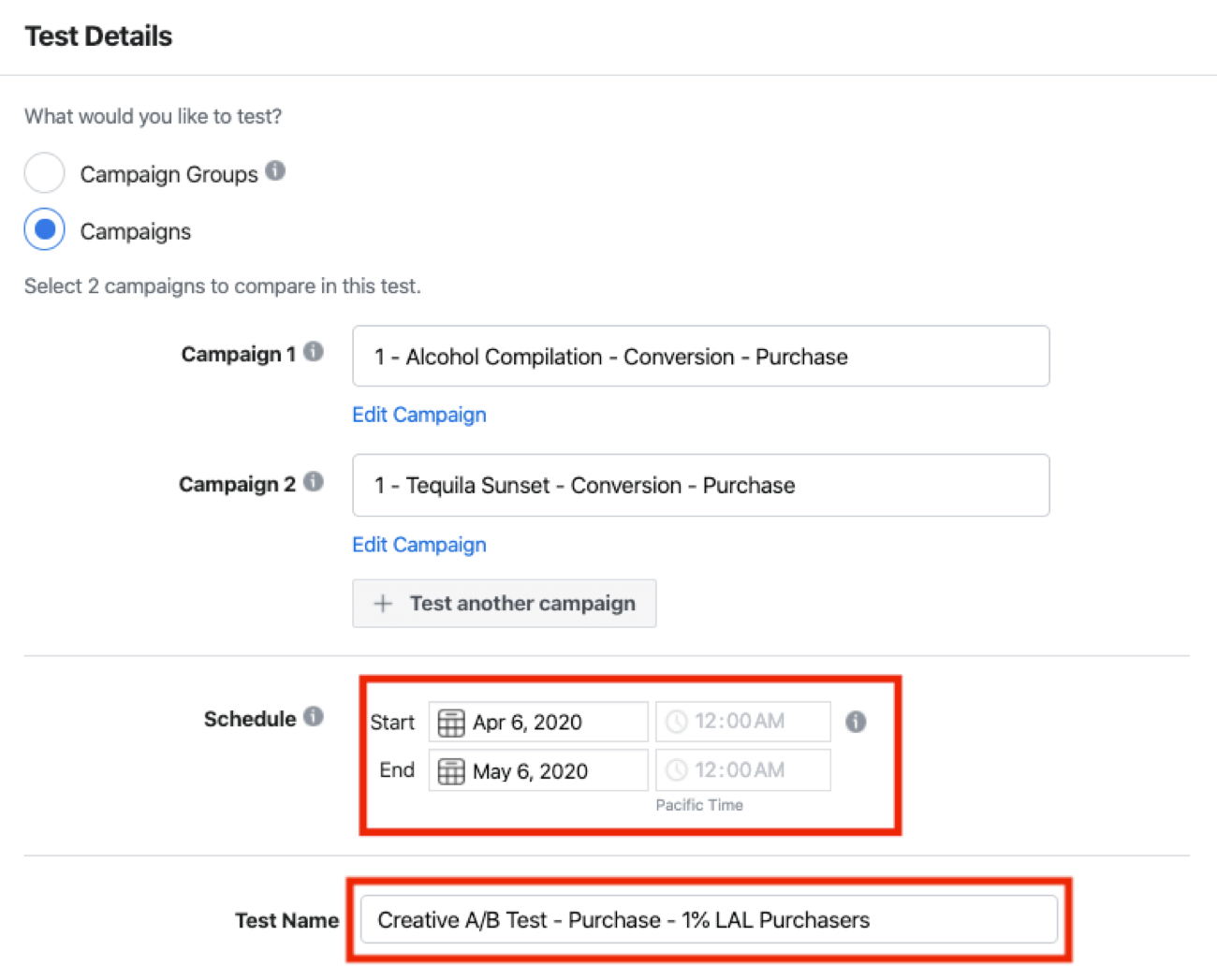This screenshot has height=980, width=1217.
Task: Open the Campaign 1 selector showing Alcohol Compilation
Action: point(700,357)
